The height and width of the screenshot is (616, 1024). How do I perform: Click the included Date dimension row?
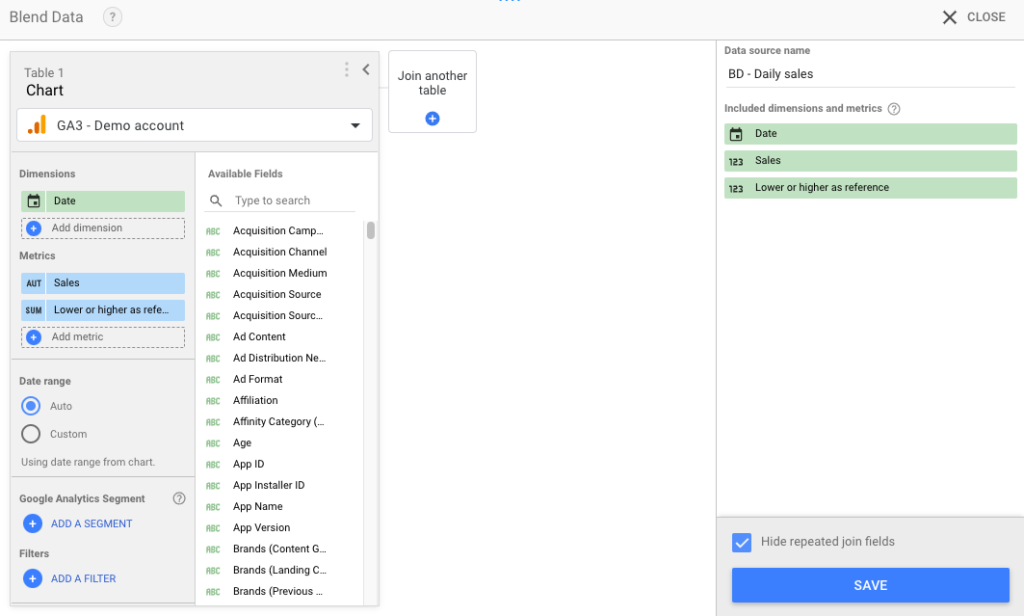(871, 134)
